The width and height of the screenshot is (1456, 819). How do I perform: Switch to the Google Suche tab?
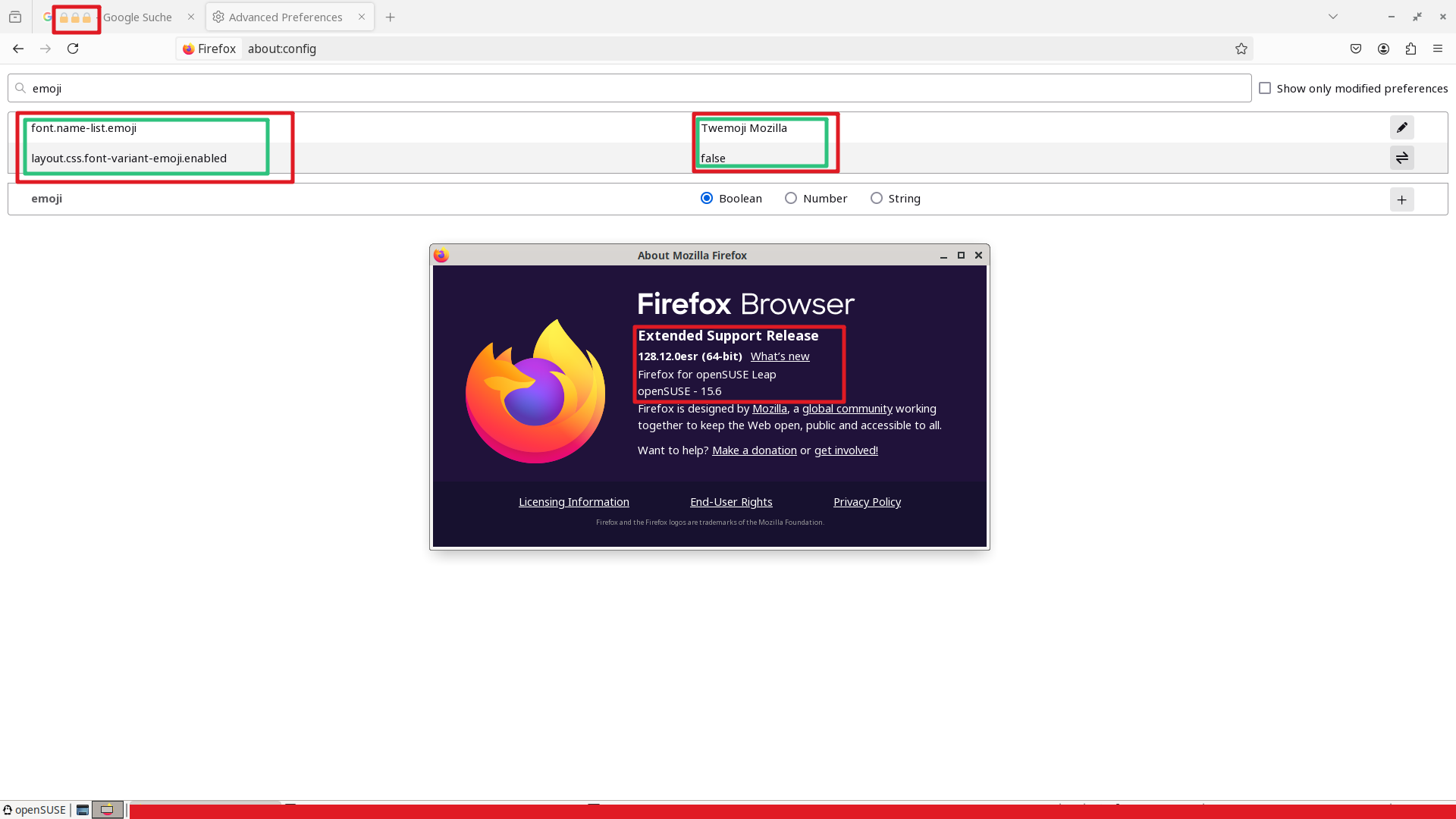coord(136,17)
